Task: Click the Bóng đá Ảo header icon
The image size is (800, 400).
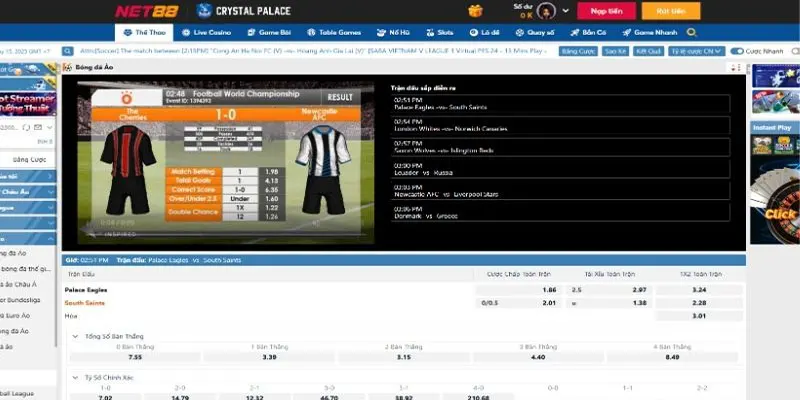Action: click(67, 67)
